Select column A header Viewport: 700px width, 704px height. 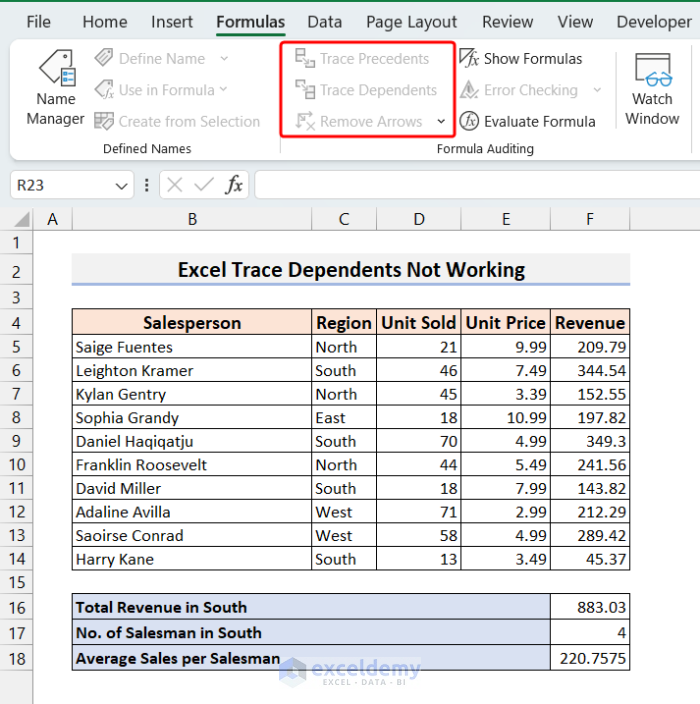(x=53, y=220)
